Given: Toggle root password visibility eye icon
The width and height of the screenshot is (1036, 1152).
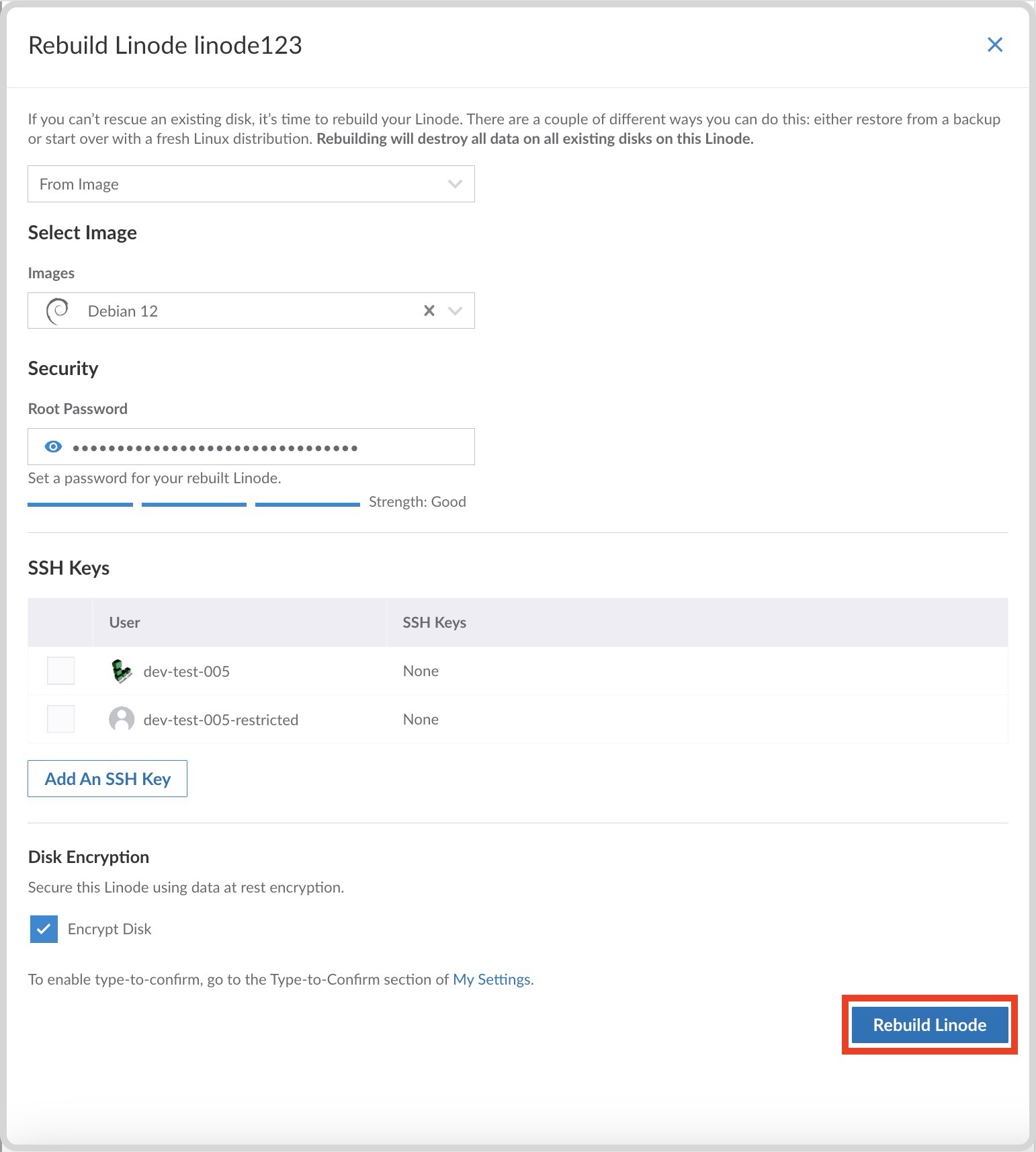Looking at the screenshot, I should pyautogui.click(x=53, y=447).
